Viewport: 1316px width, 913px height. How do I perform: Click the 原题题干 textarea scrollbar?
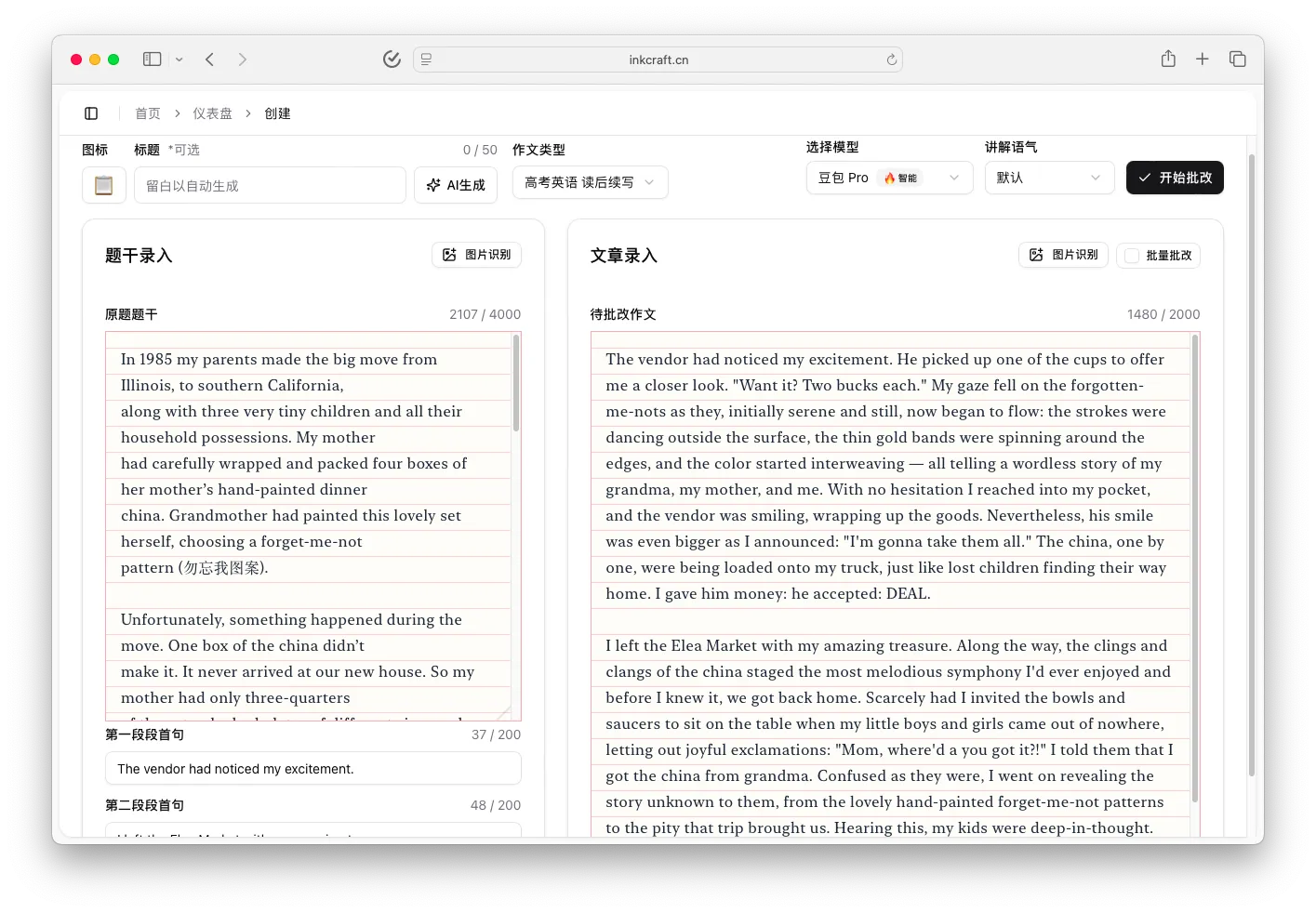click(516, 383)
